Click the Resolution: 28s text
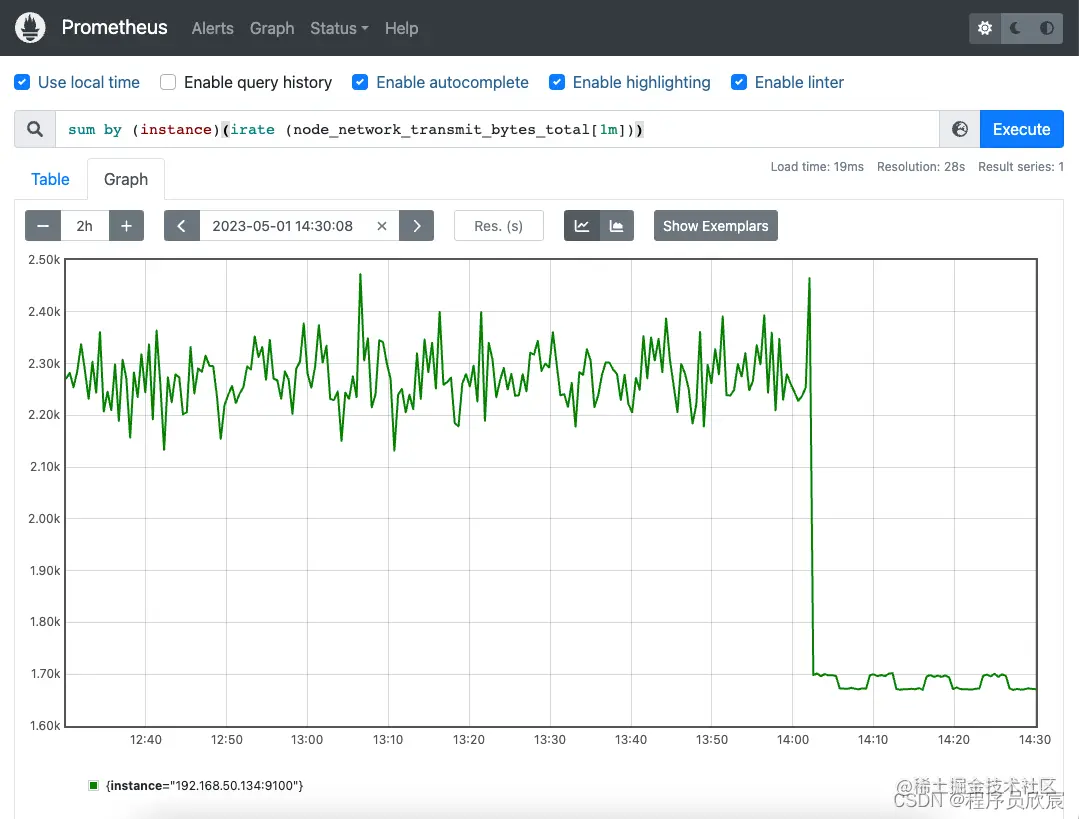Viewport: 1079px width, 819px height. (921, 167)
